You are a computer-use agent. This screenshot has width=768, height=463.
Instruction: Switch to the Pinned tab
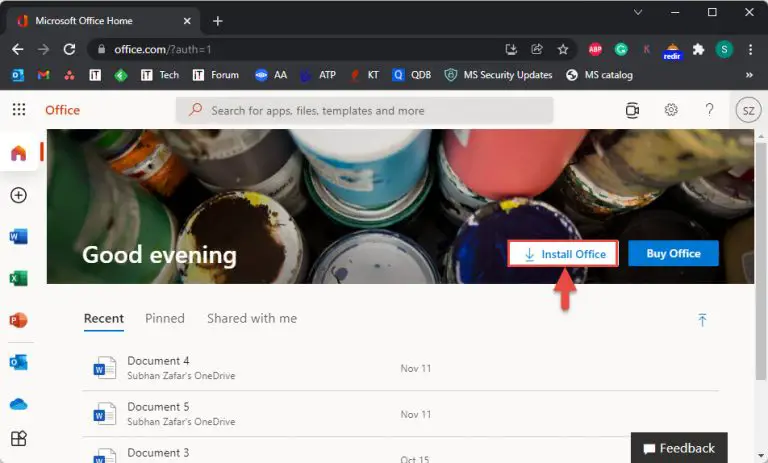pos(165,318)
